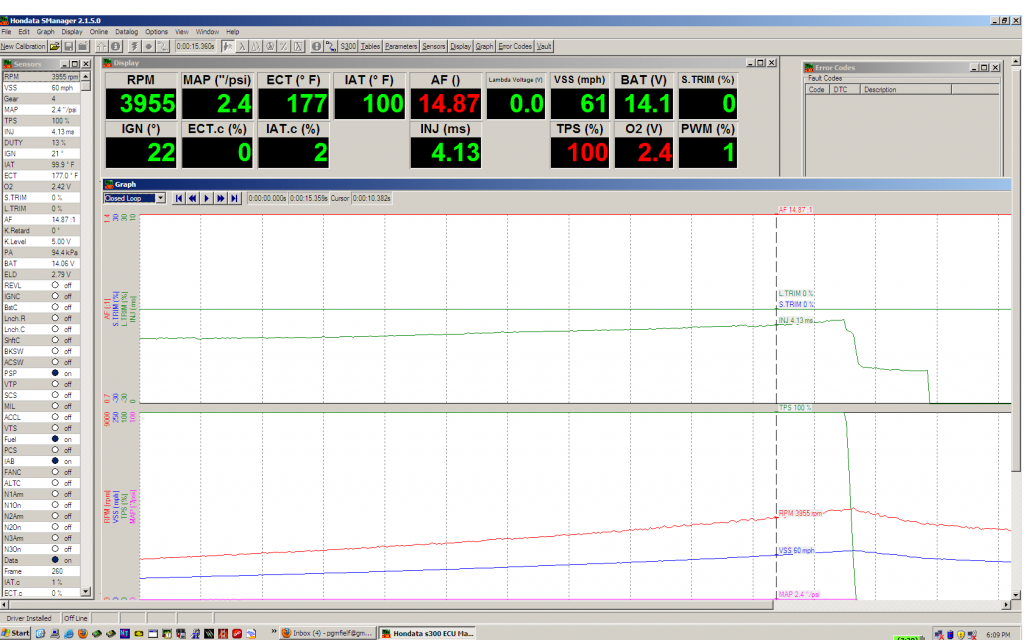Toggle the VTP off indicator

pyautogui.click(x=55, y=384)
